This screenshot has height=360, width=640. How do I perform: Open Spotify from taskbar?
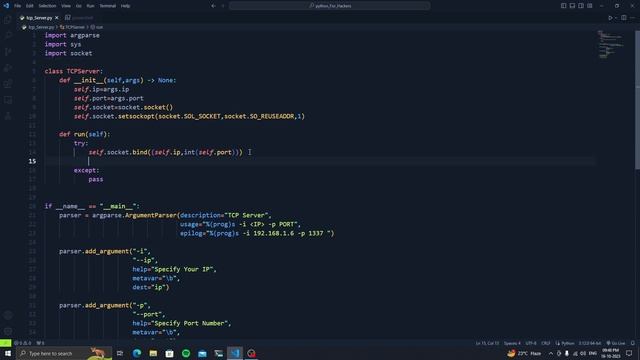pos(186,353)
